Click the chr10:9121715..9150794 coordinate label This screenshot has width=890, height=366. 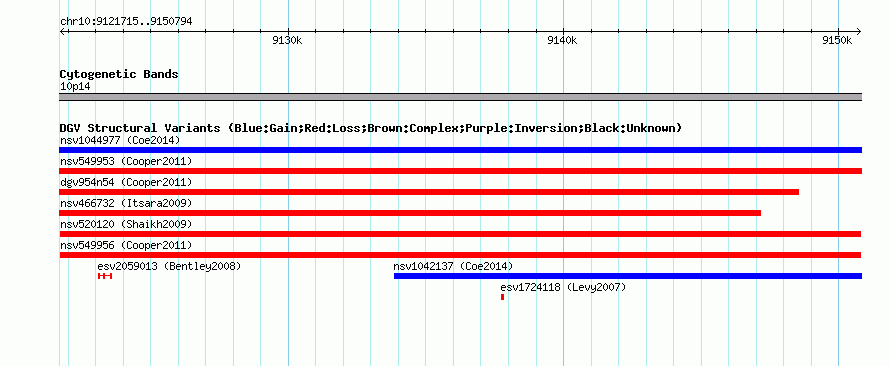126,22
